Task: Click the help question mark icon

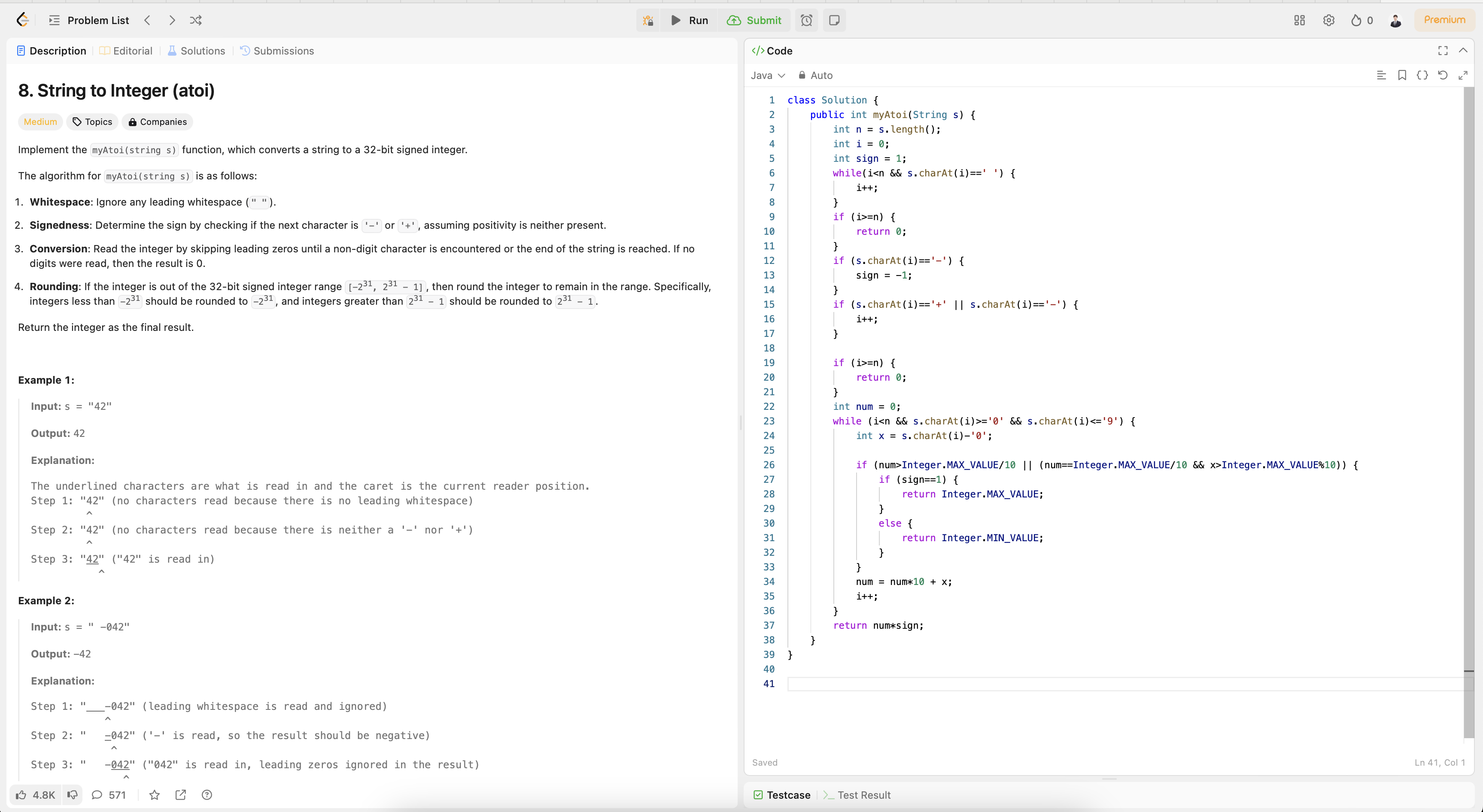Action: click(207, 795)
